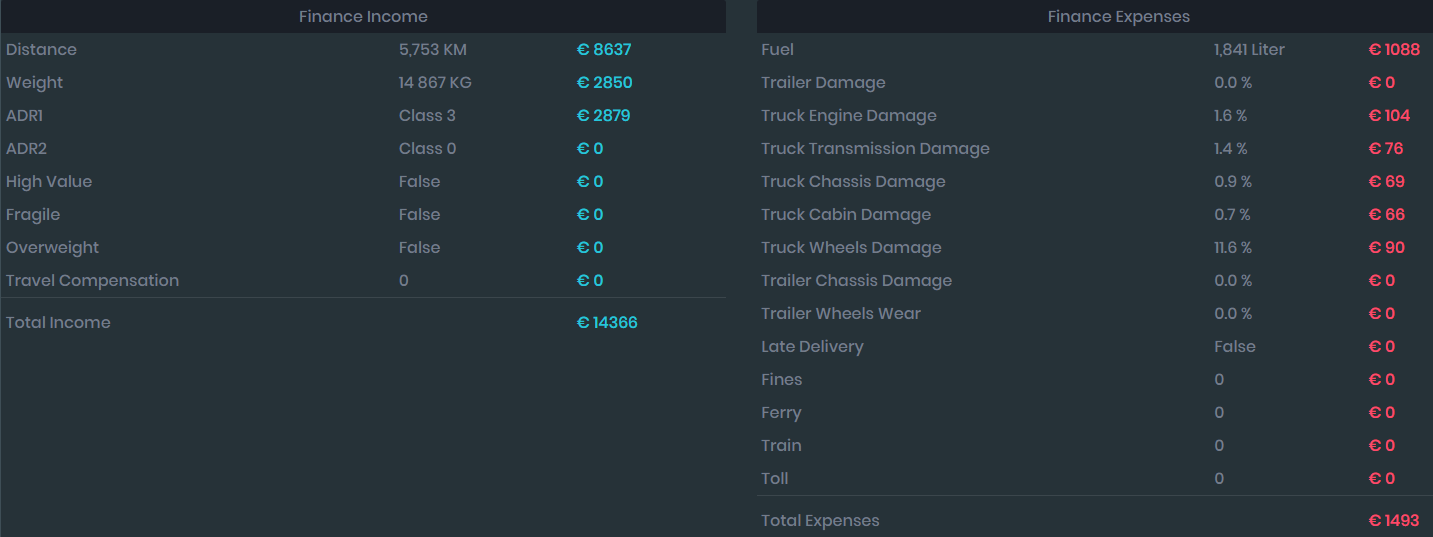Screen dimensions: 1433x537
Task: Click the ADR1 Class 3 value
Action: pos(427,116)
